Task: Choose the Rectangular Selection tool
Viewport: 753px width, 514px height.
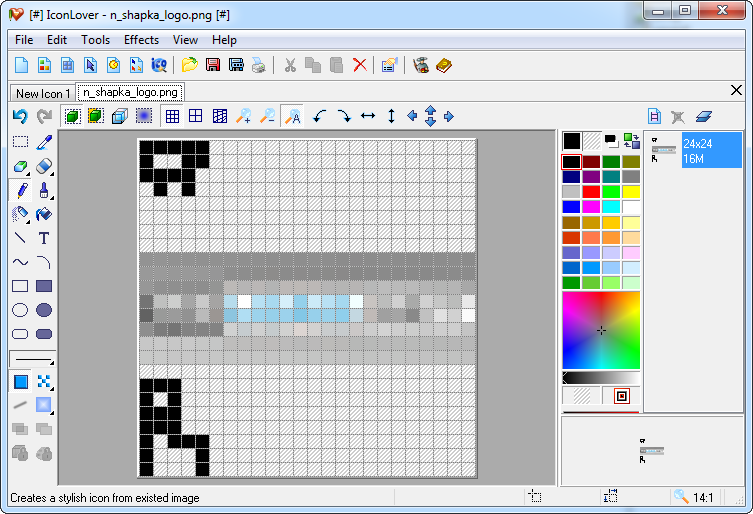Action: (x=20, y=142)
